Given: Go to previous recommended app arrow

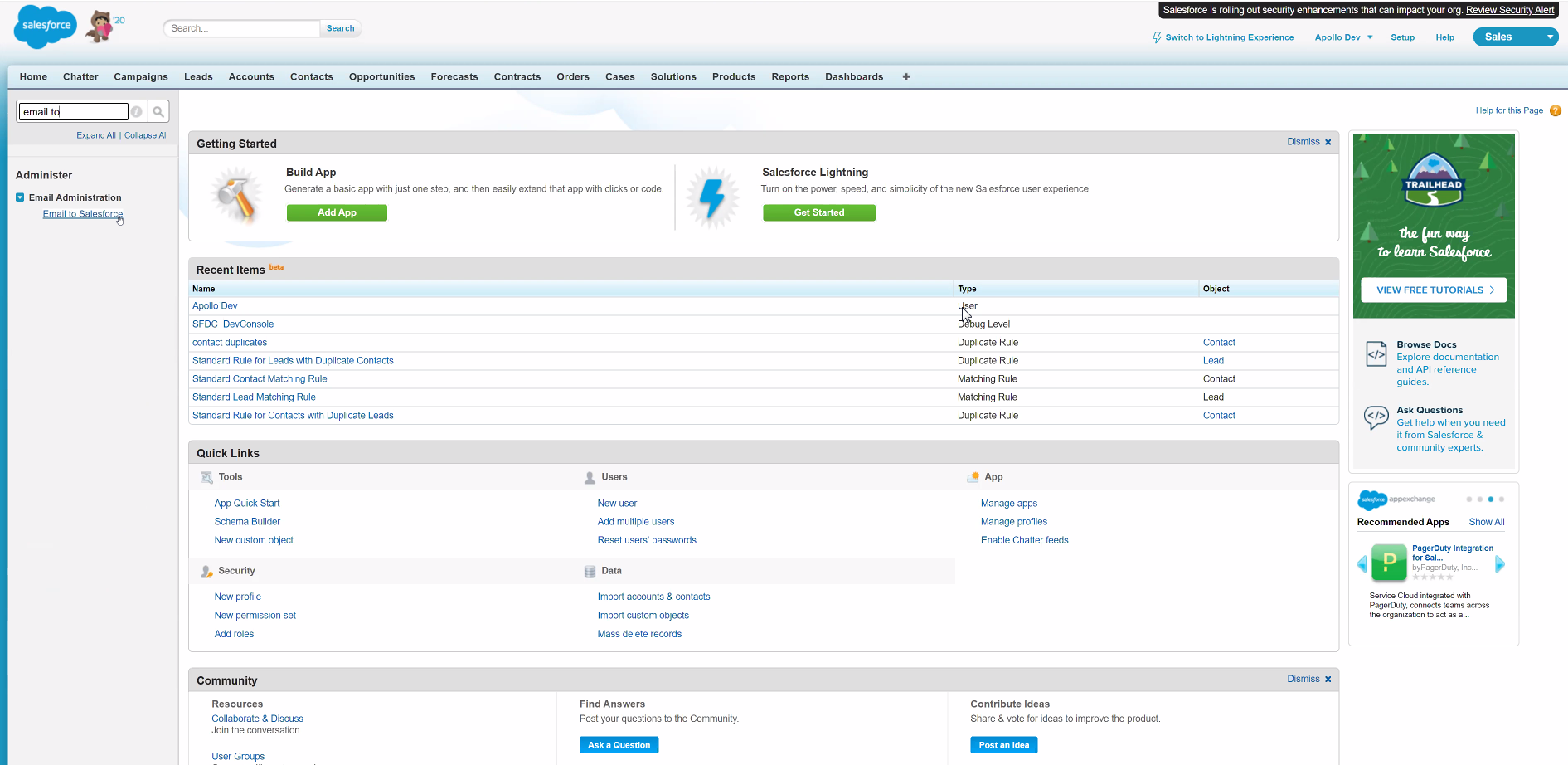Looking at the screenshot, I should 1362,564.
